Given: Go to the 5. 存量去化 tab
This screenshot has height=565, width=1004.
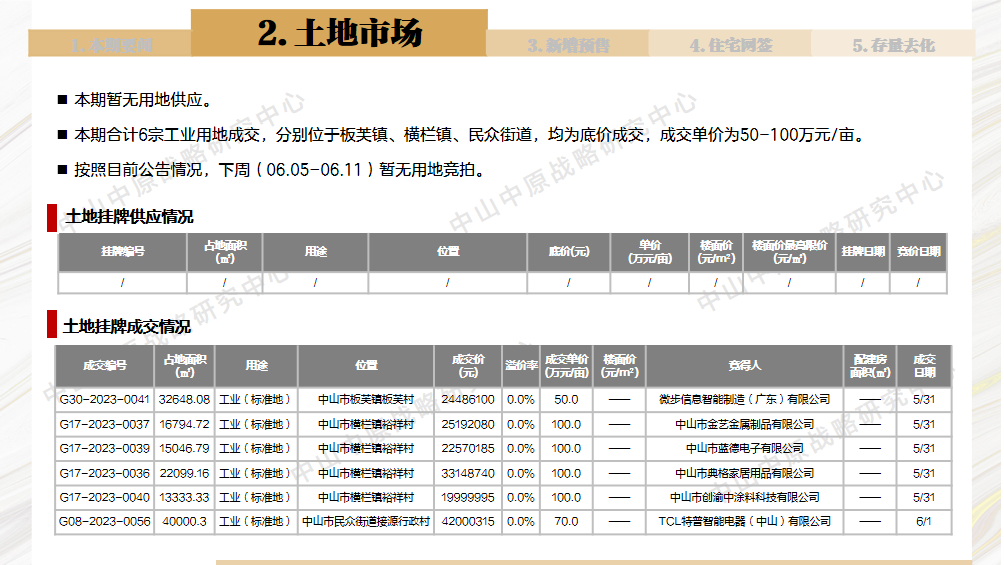Looking at the screenshot, I should coord(892,45).
